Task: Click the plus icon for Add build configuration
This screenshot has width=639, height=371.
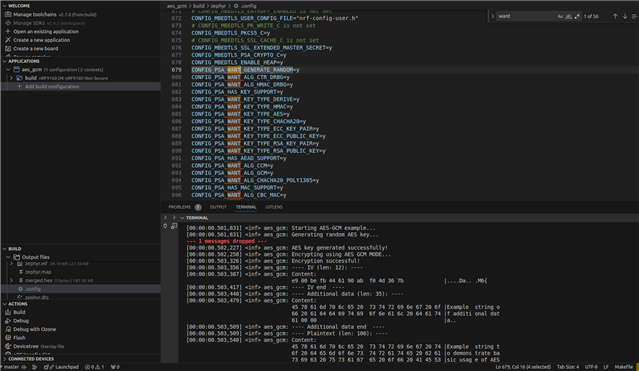Action: [19, 86]
